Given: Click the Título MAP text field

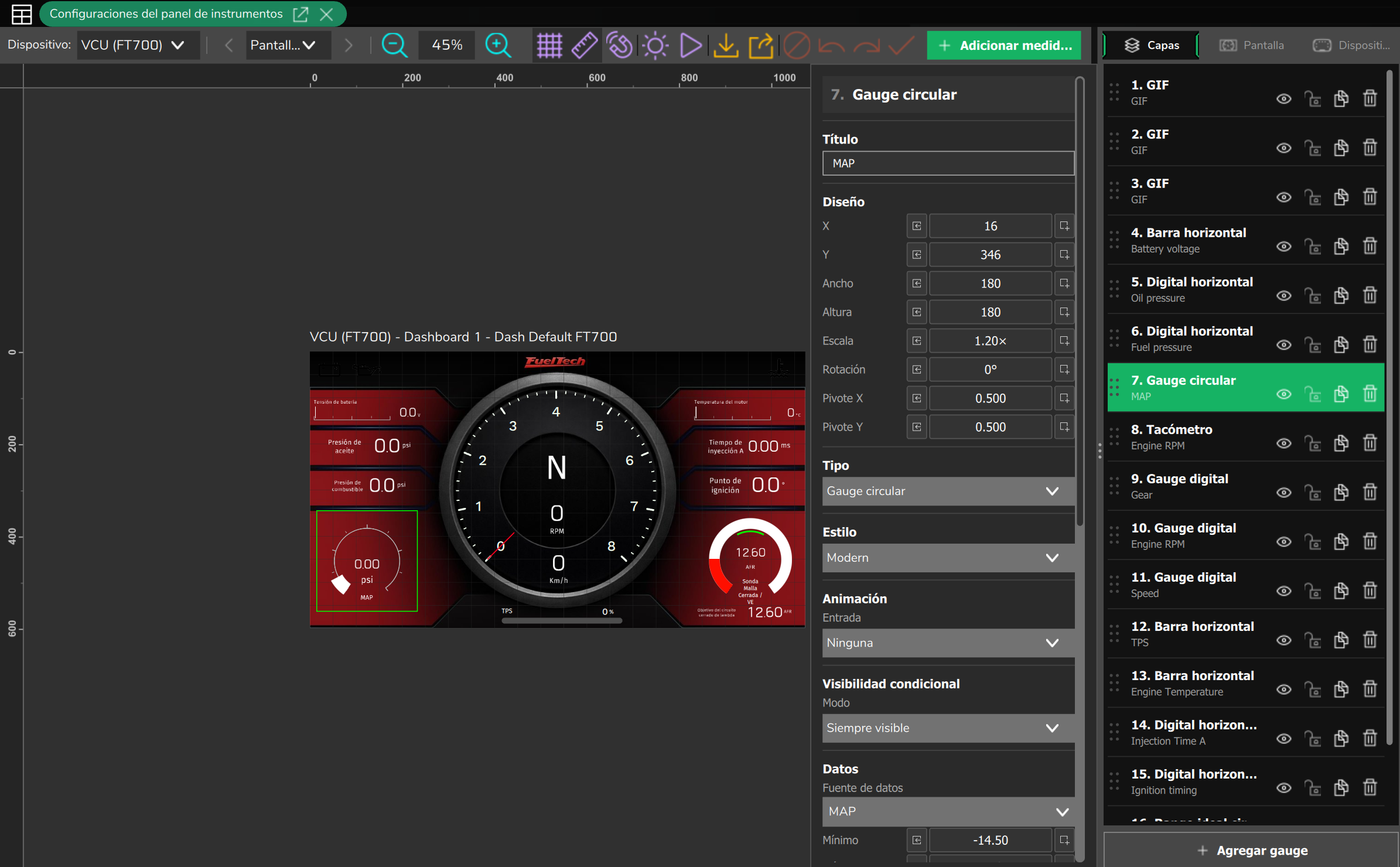Looking at the screenshot, I should (948, 163).
